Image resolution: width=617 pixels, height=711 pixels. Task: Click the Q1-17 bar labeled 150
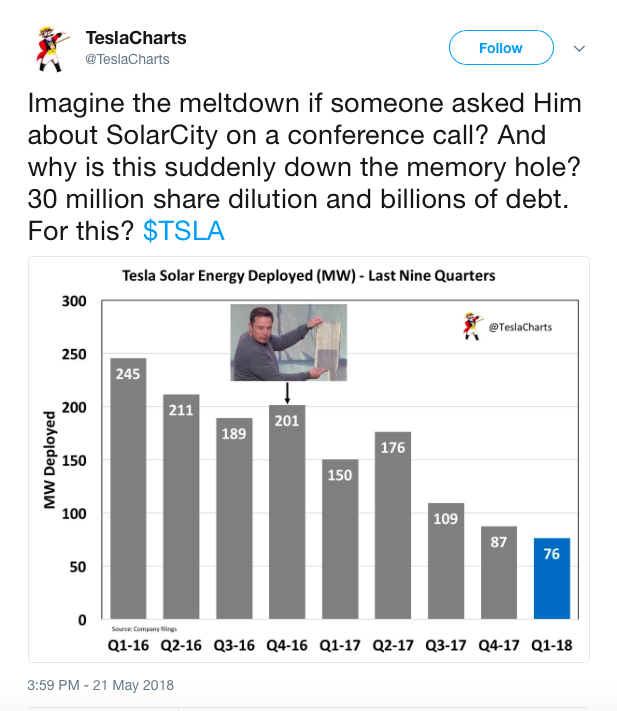pos(340,540)
